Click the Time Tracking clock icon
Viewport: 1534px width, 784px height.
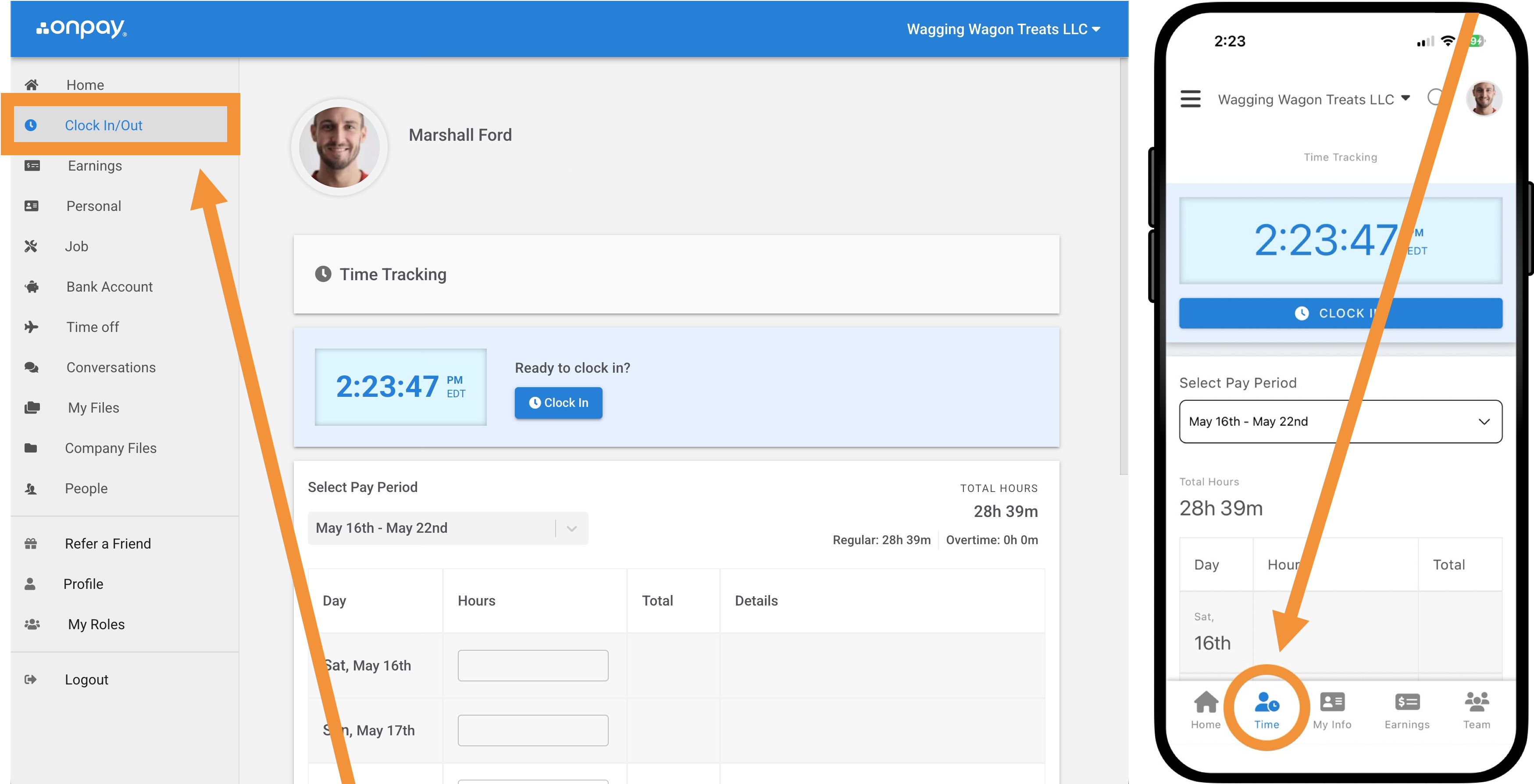coord(323,274)
